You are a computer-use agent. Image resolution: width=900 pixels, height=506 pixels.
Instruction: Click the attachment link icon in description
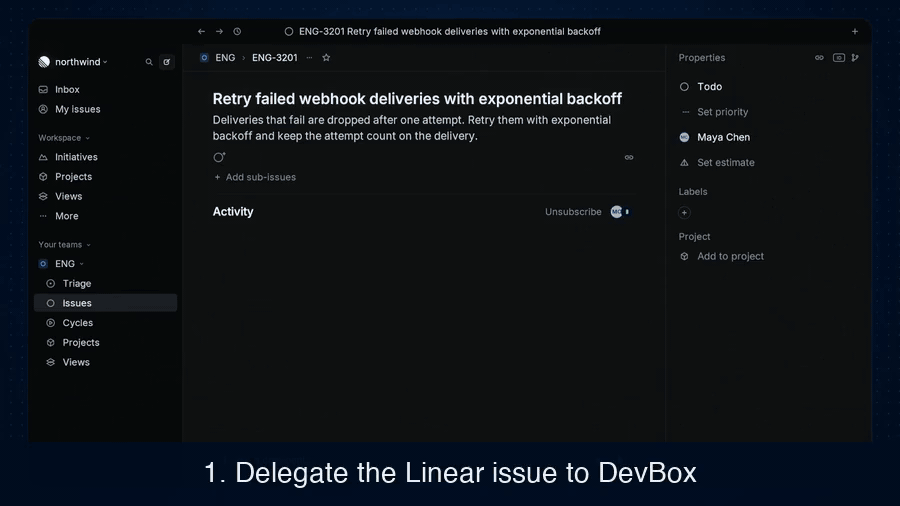click(629, 157)
